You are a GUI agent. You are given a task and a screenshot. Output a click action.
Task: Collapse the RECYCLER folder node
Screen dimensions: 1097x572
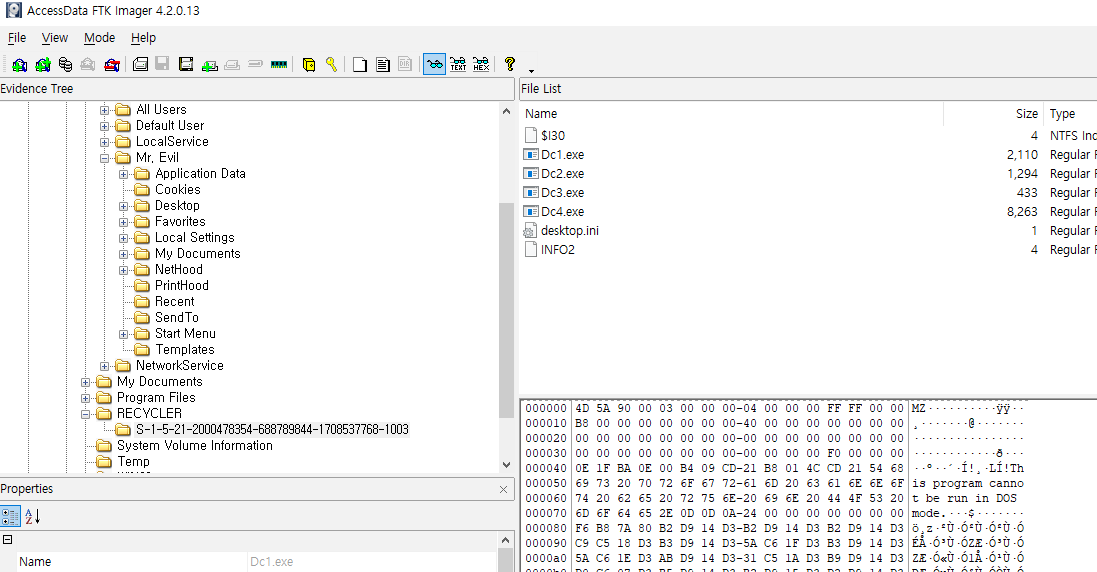pyautogui.click(x=85, y=414)
